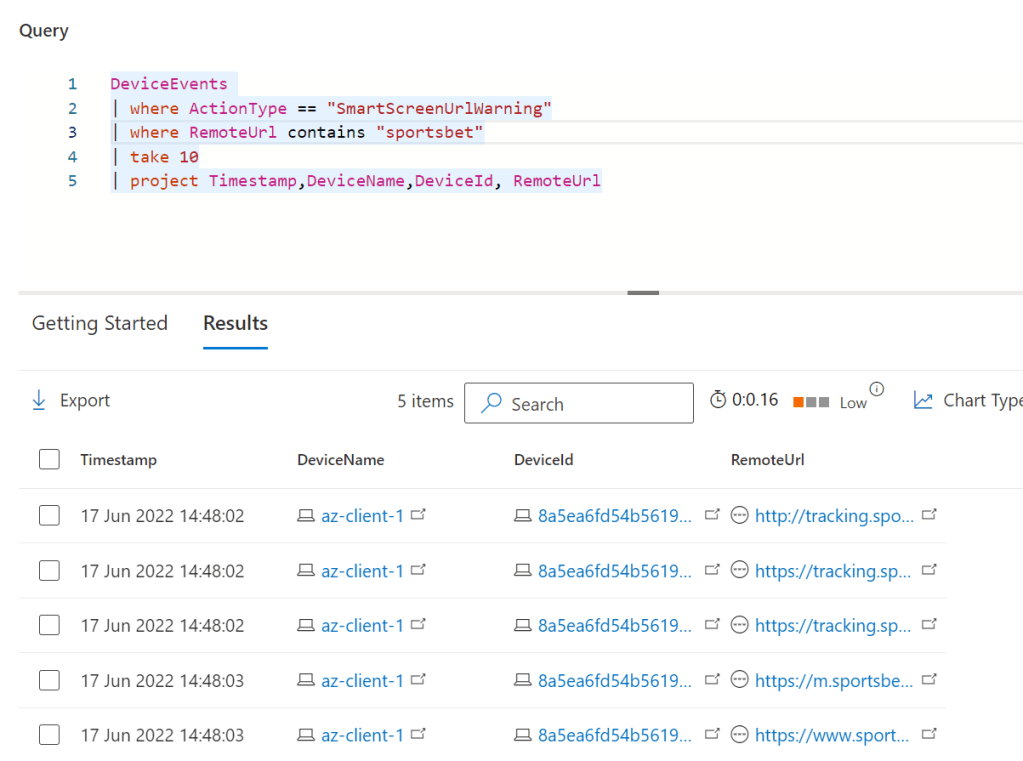Click the Export download arrow icon
Screen dimensions: 1023x761
click(39, 401)
